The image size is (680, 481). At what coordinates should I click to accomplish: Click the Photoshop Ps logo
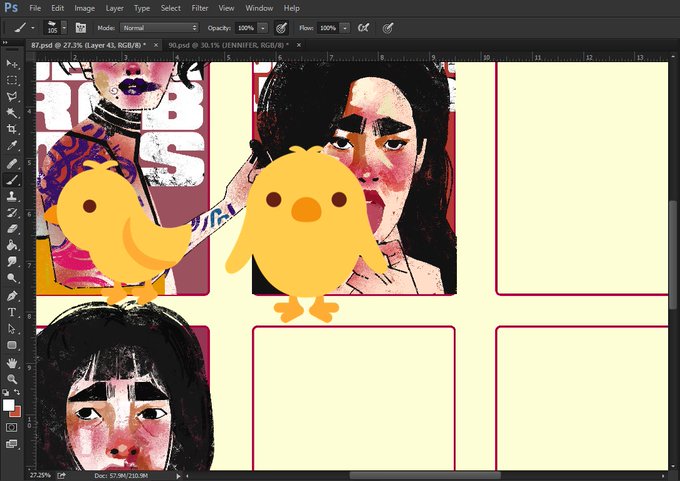pos(11,8)
